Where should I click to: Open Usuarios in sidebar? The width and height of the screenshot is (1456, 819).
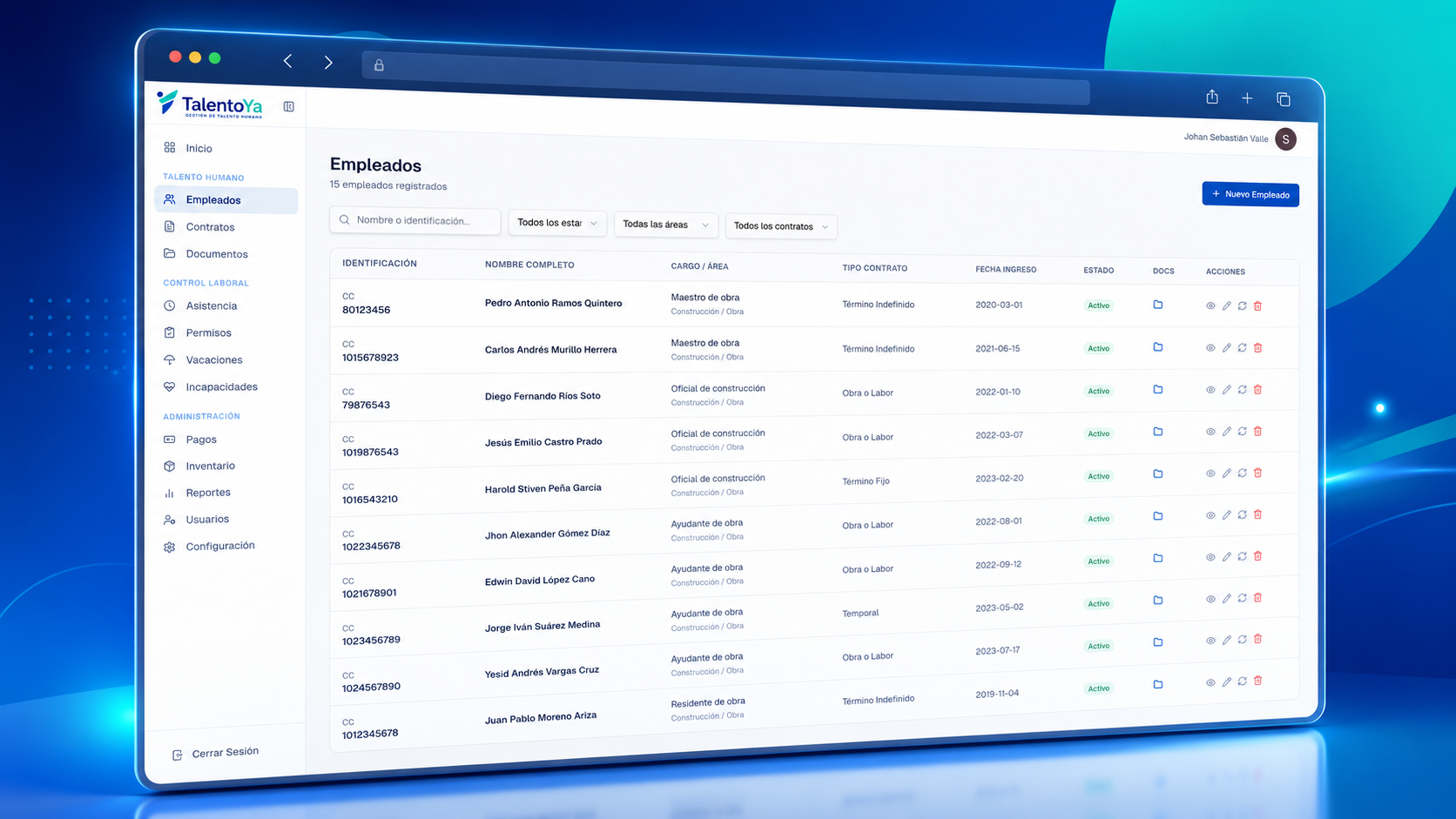[207, 519]
